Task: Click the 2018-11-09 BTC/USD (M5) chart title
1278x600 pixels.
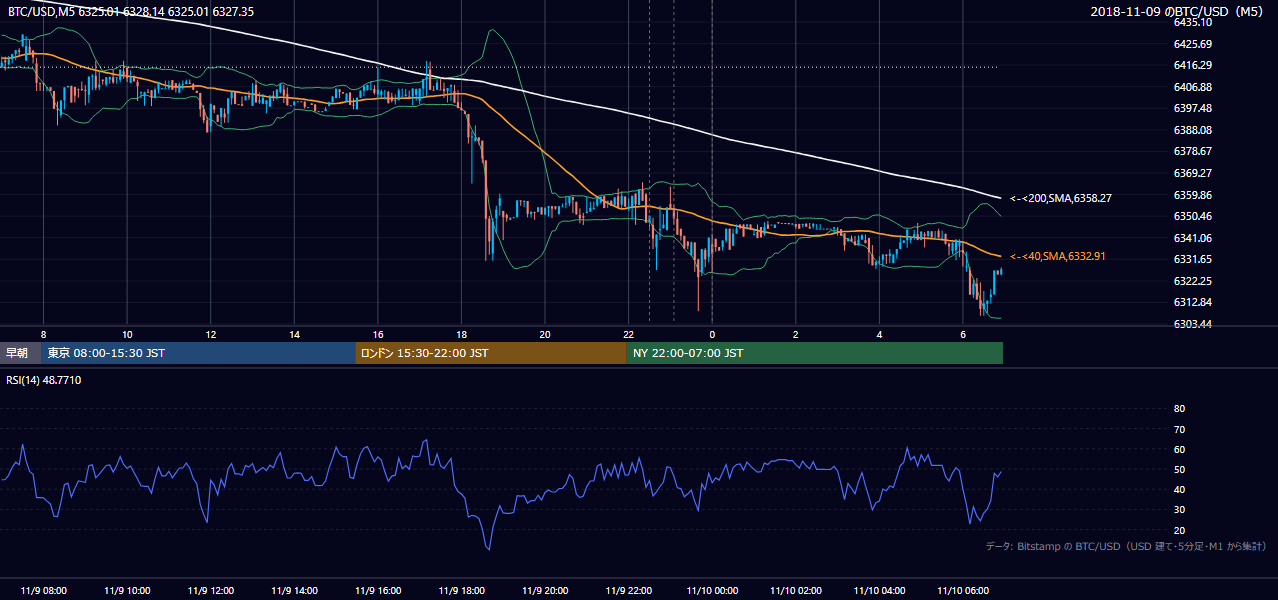Action: coord(1178,11)
